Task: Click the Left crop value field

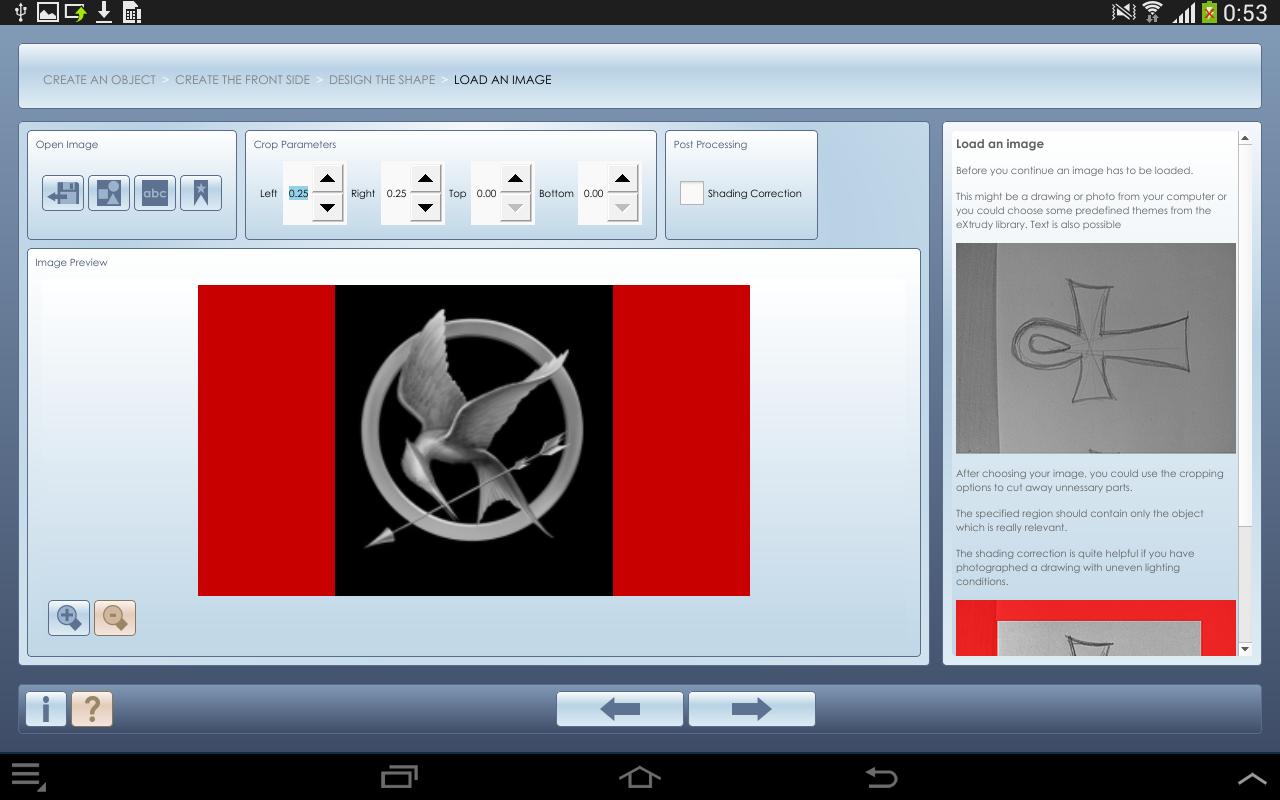Action: 298,194
